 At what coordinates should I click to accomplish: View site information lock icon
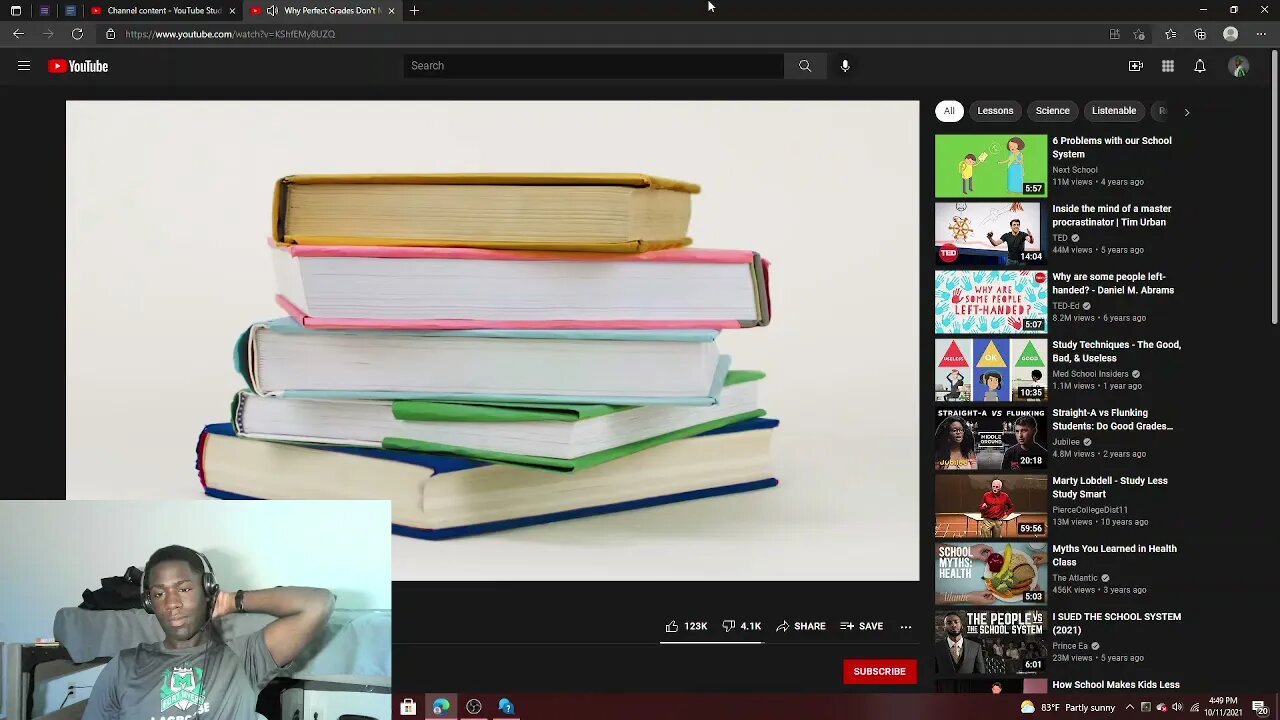pos(111,34)
